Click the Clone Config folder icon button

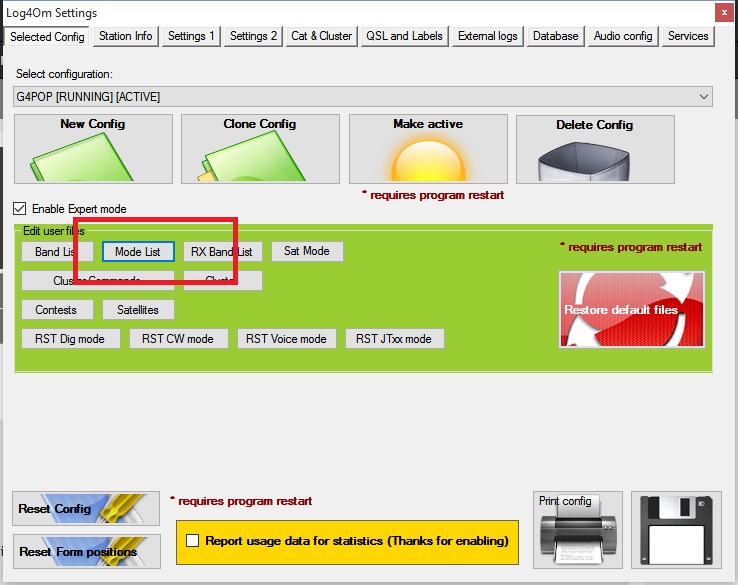click(260, 149)
